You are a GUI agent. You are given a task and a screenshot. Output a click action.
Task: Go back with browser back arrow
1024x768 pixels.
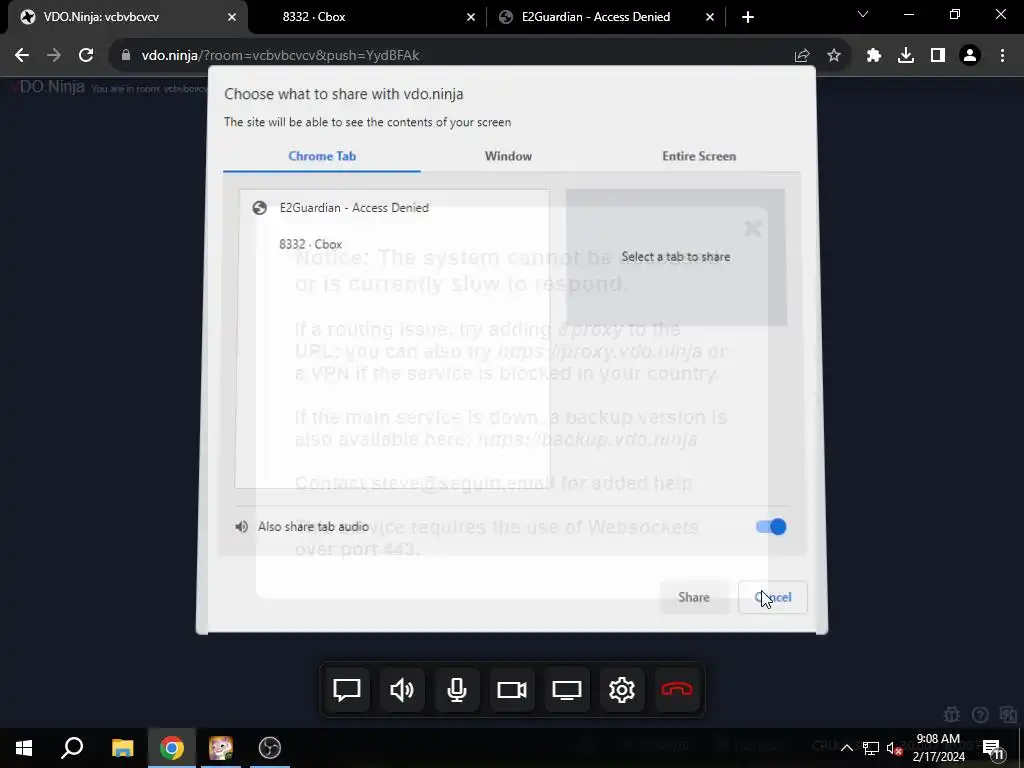(22, 56)
